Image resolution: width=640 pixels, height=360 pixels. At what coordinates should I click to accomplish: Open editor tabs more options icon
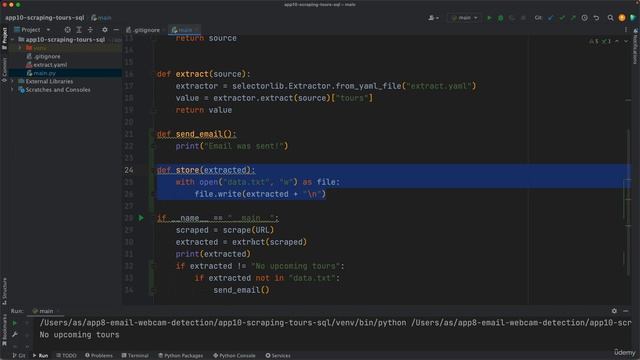click(x=625, y=30)
